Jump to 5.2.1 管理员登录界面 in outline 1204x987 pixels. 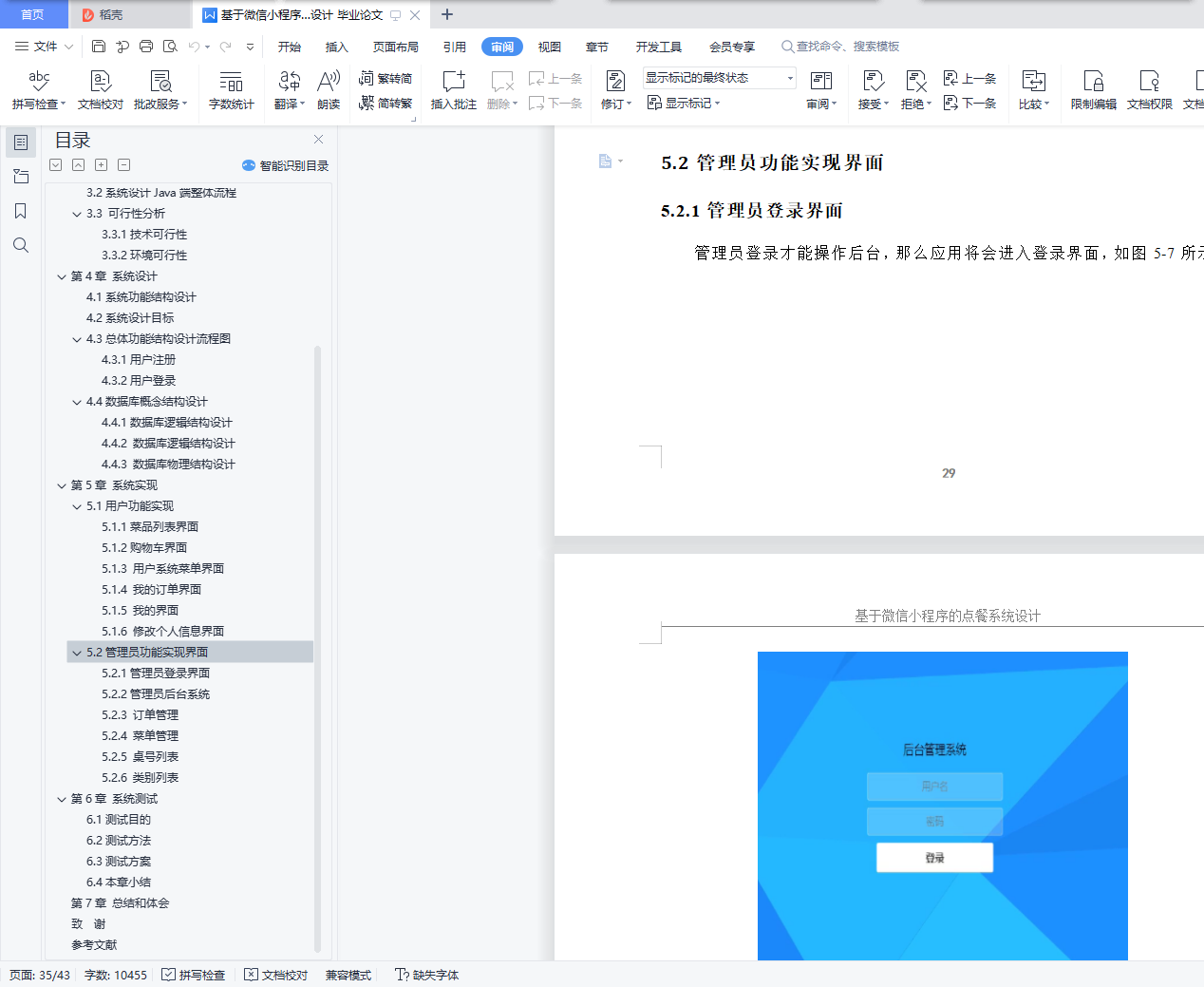click(156, 674)
